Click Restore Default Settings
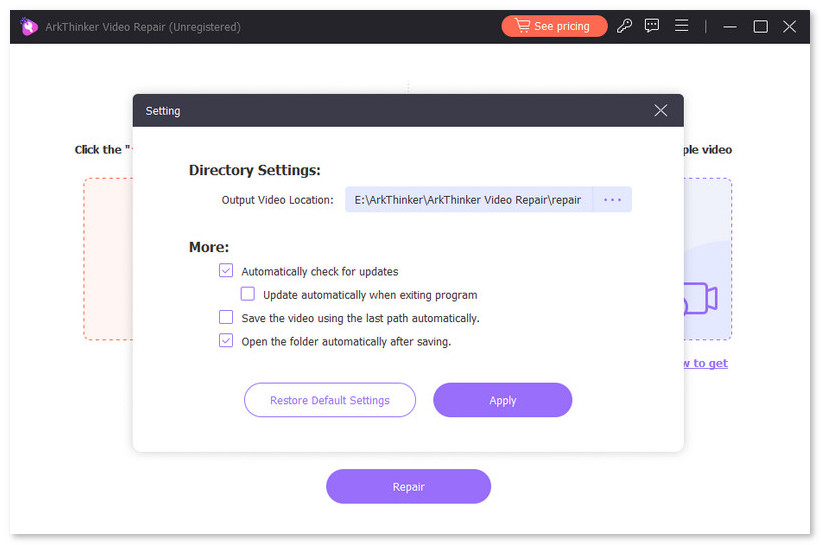Image resolution: width=821 pixels, height=545 pixels. pos(330,400)
